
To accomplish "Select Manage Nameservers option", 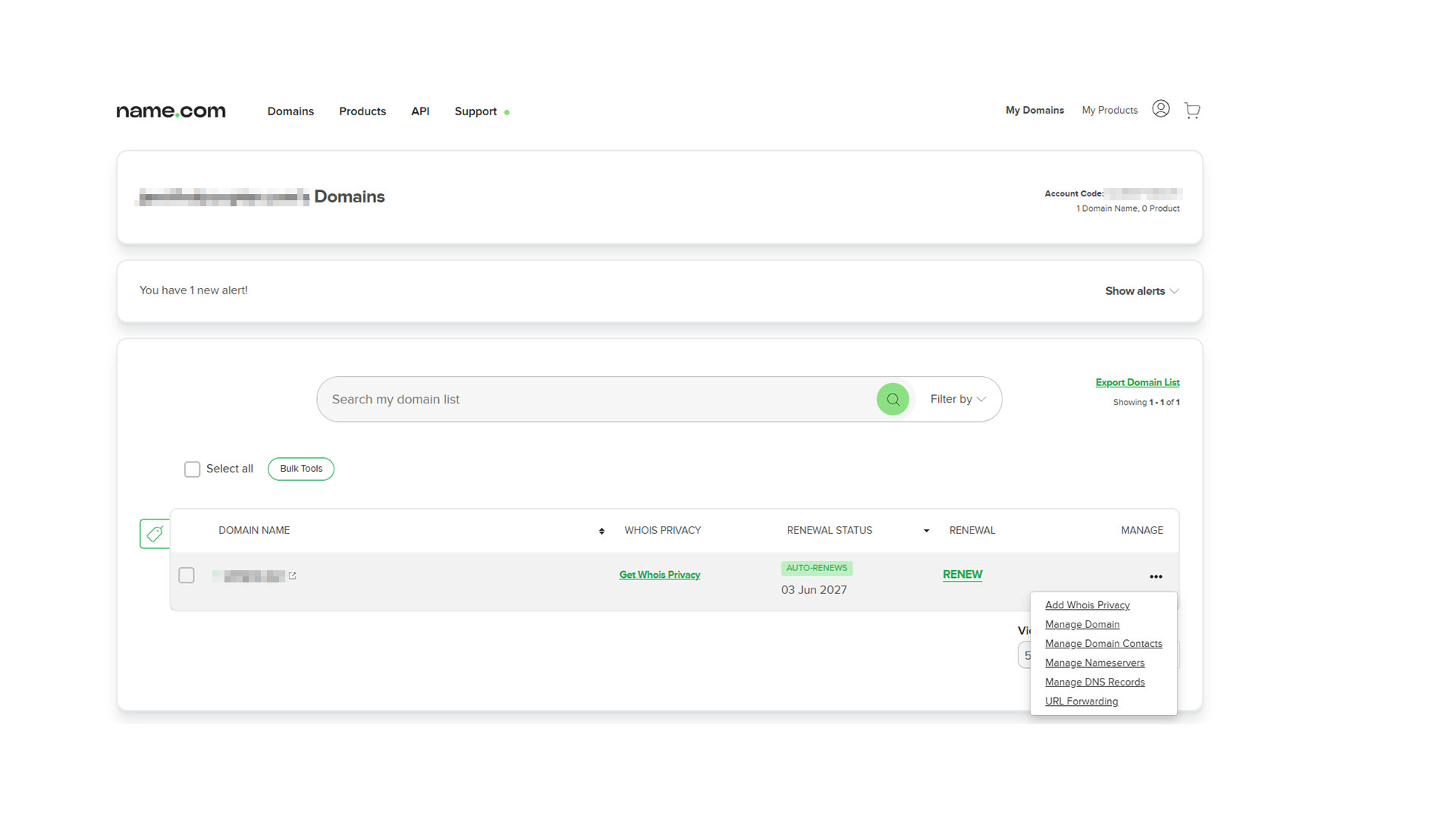I will pos(1095,663).
